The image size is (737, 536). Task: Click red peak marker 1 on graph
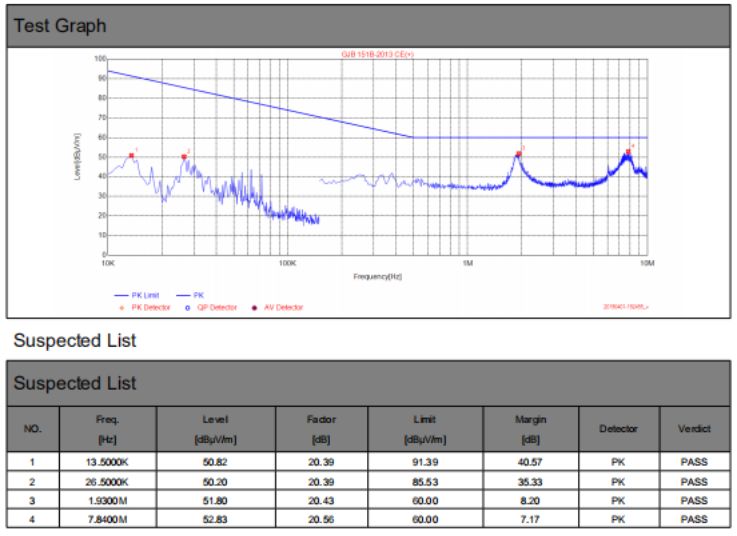click(x=132, y=156)
